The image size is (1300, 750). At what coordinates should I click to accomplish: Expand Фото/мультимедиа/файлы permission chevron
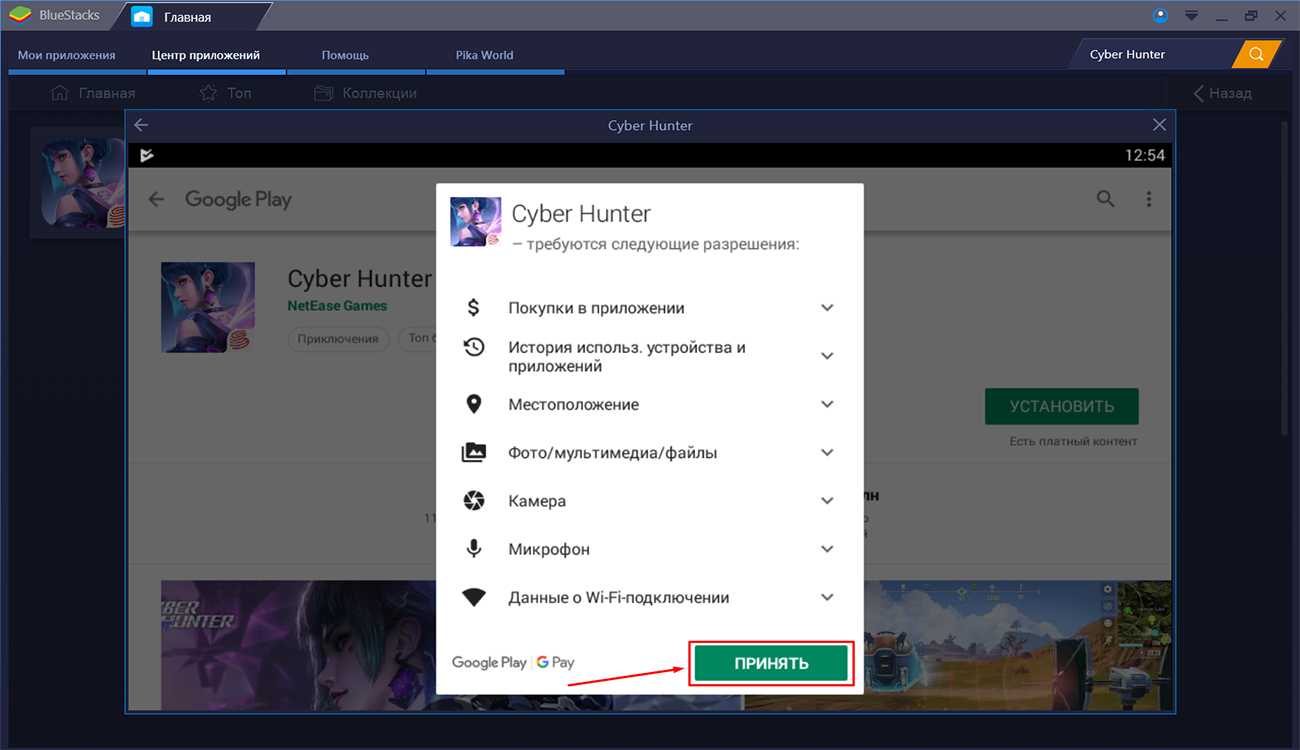(x=827, y=452)
